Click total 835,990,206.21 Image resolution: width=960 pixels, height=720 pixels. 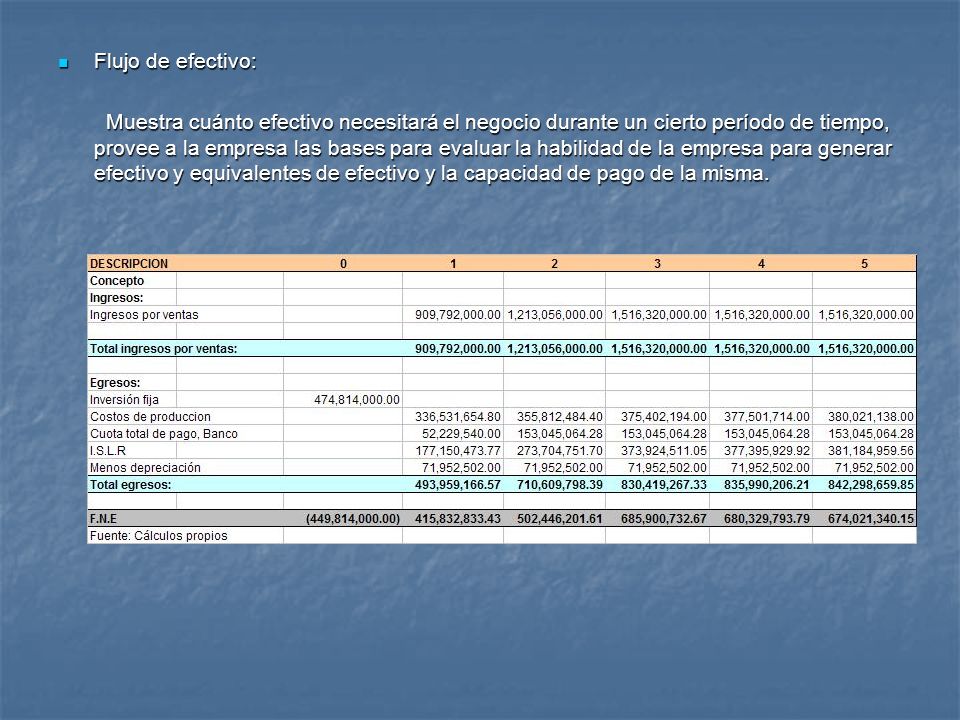[767, 485]
